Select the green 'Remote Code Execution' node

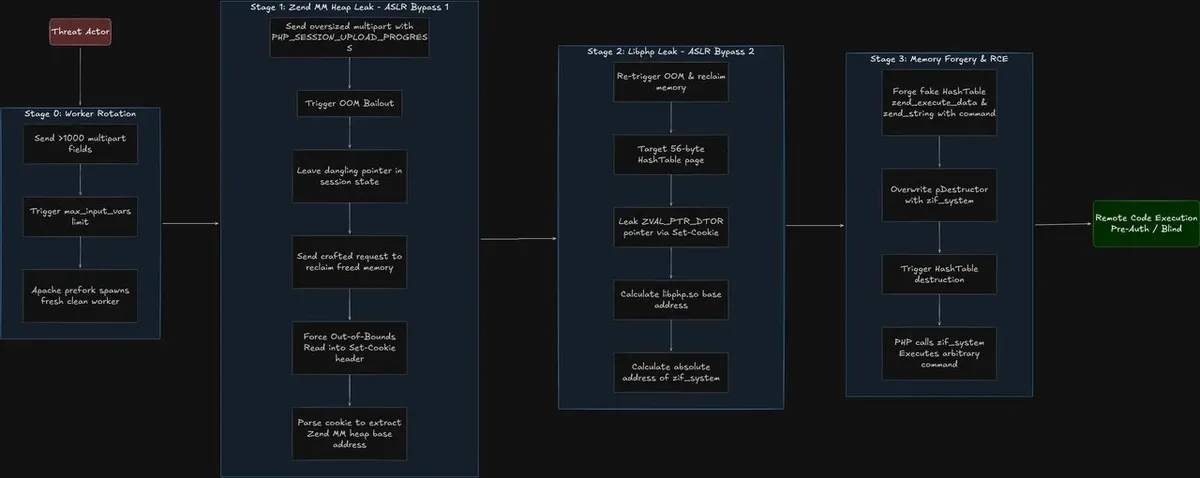pos(1144,223)
